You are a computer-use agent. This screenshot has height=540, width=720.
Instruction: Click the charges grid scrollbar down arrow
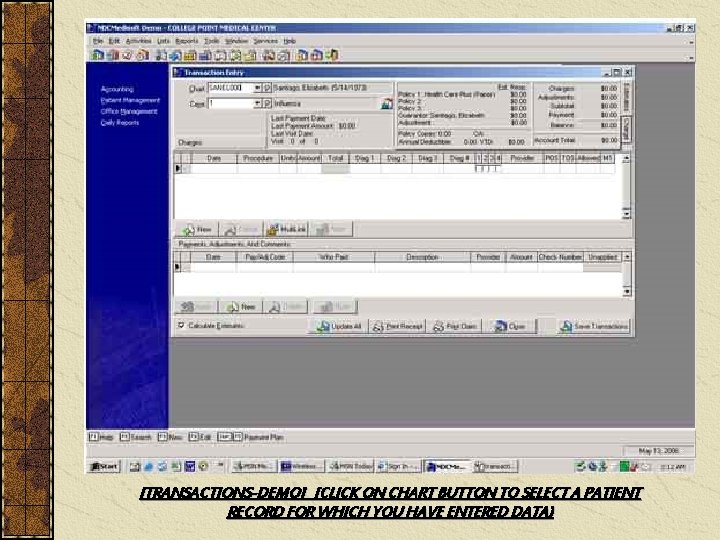(x=626, y=214)
